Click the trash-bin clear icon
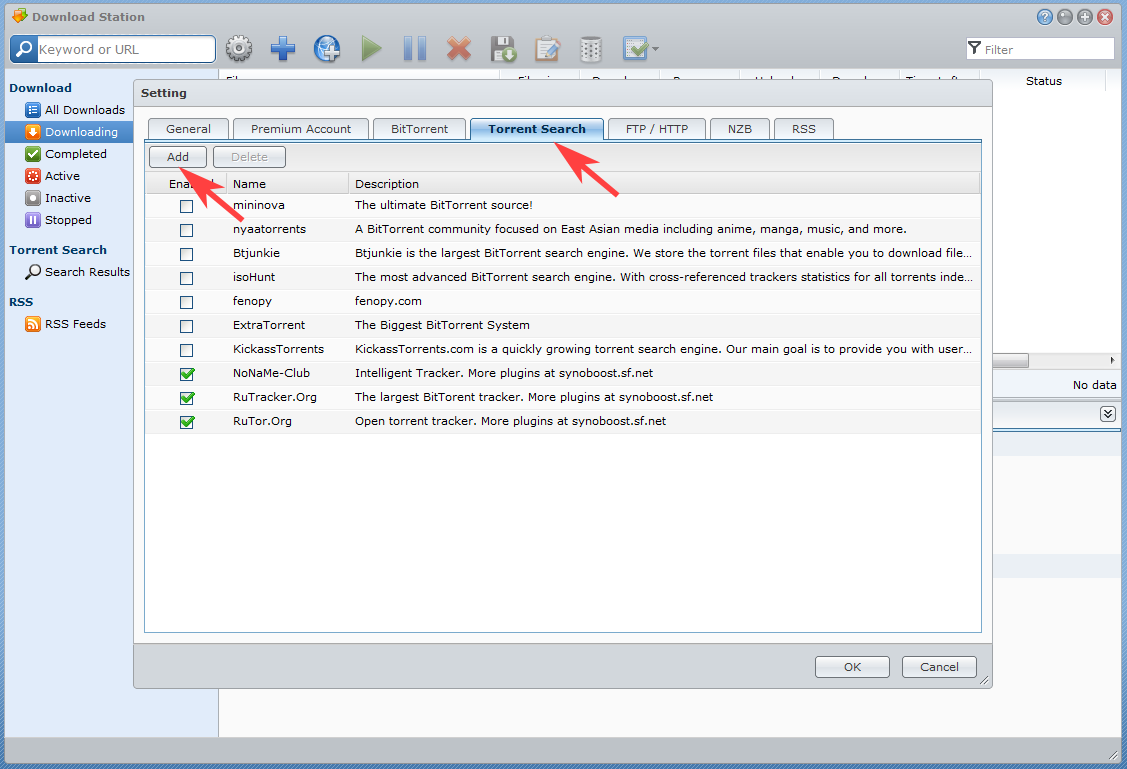The image size is (1127, 769). (590, 49)
